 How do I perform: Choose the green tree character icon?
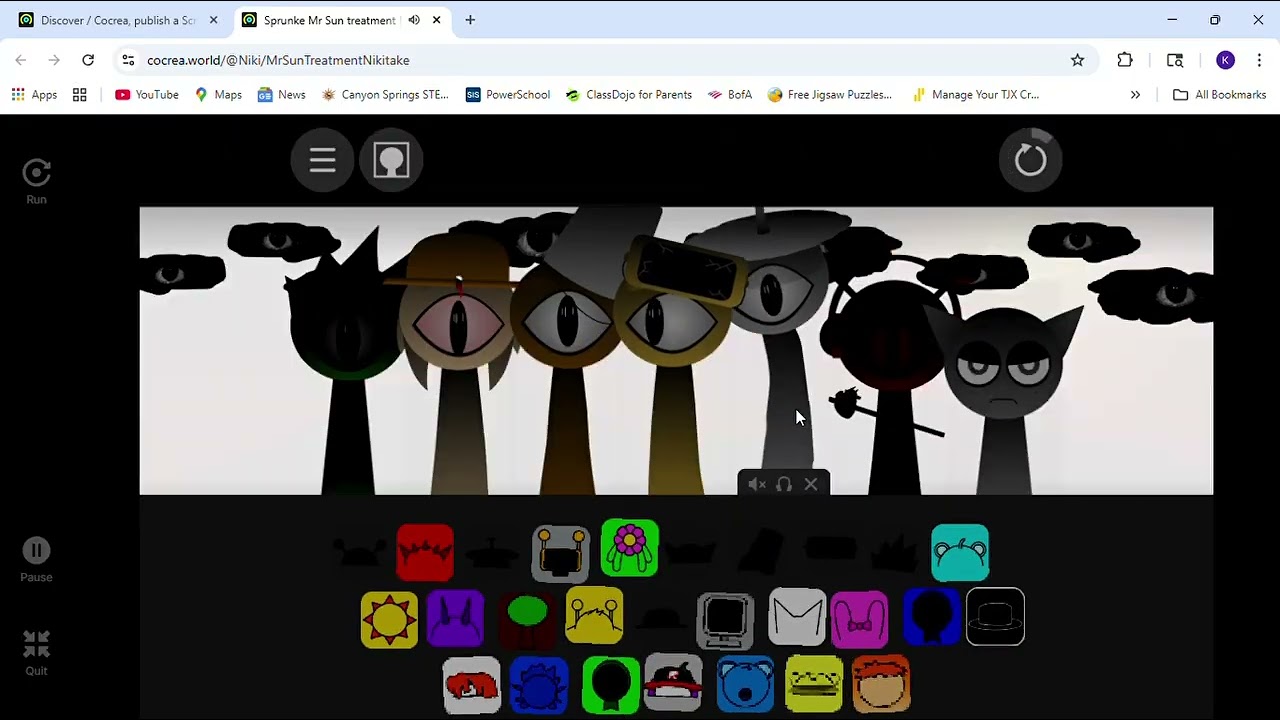click(x=527, y=620)
